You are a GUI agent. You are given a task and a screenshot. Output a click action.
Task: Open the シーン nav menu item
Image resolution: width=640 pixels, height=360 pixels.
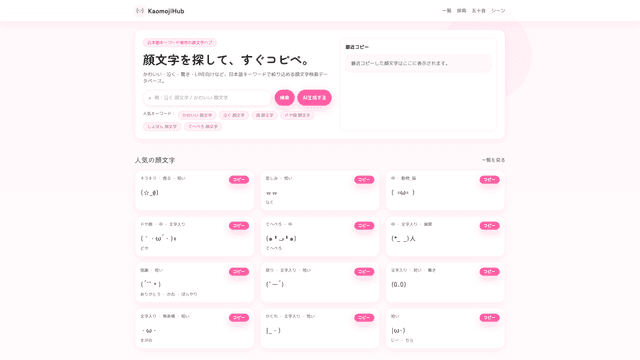[x=498, y=11]
